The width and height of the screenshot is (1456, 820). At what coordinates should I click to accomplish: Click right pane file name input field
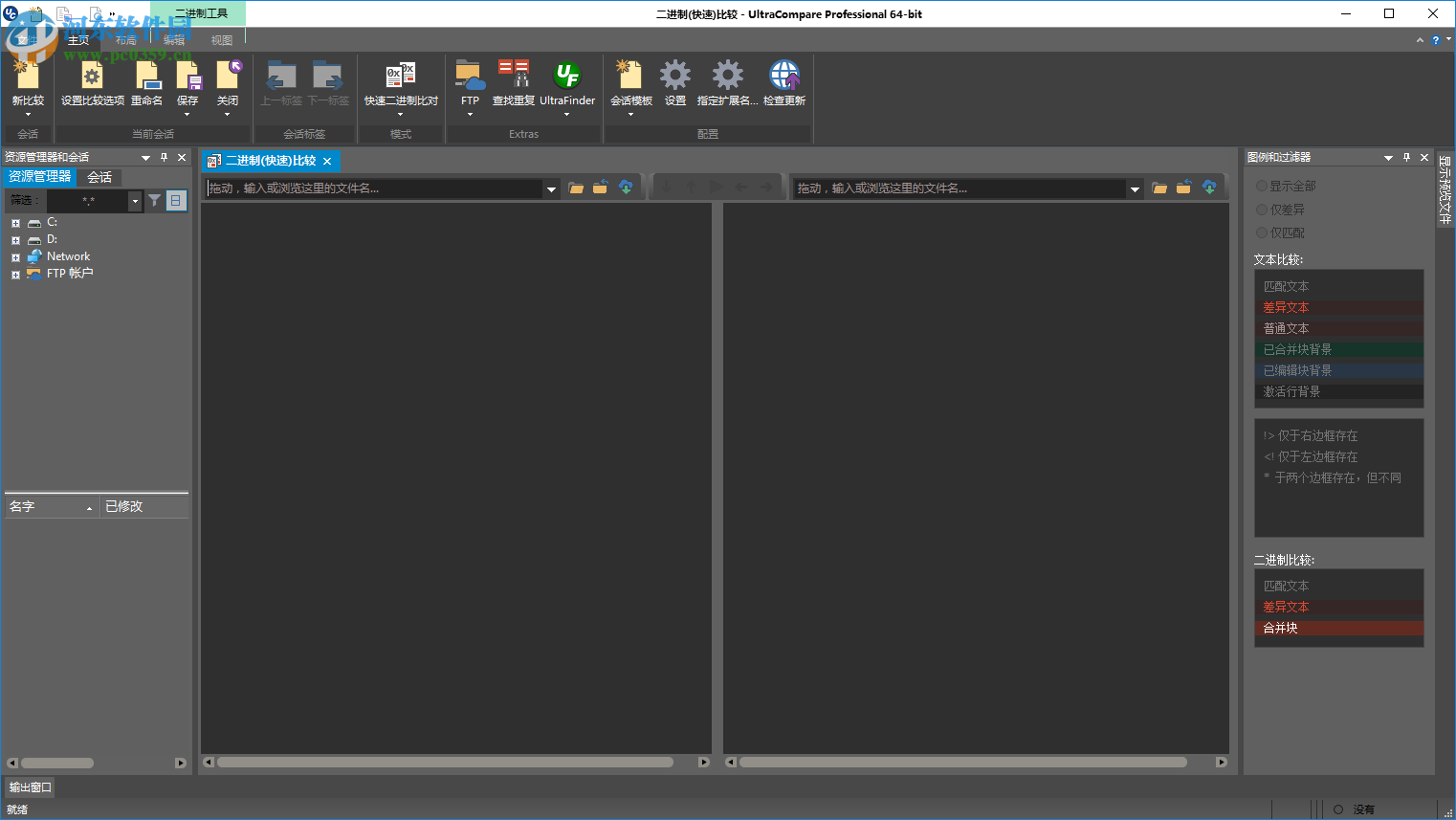(x=960, y=188)
